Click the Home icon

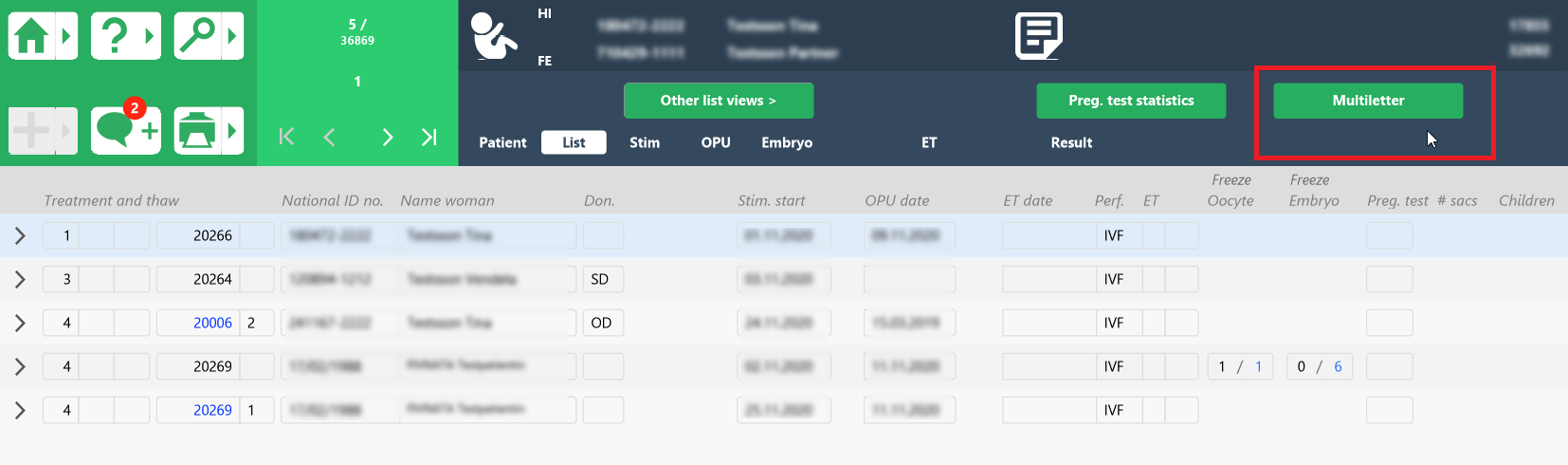(31, 36)
